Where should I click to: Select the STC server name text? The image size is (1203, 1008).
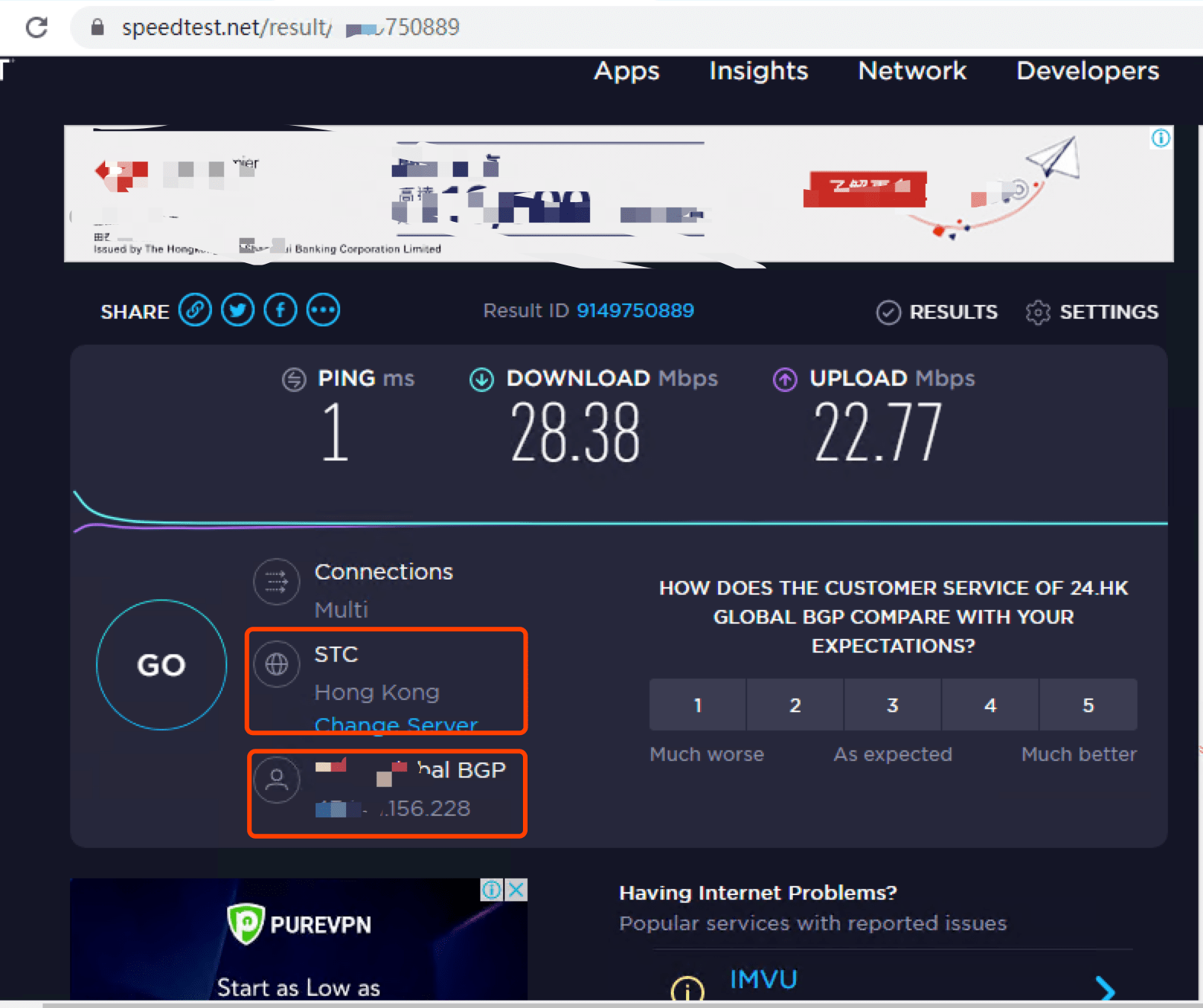click(336, 654)
